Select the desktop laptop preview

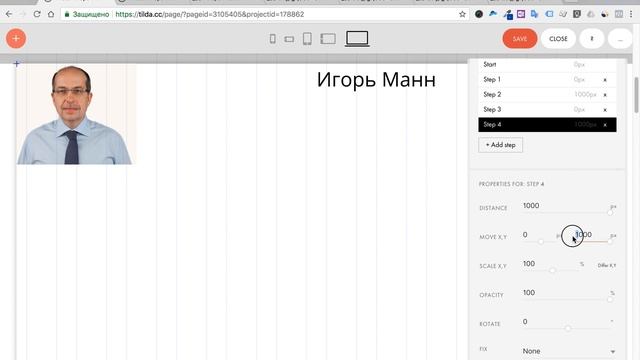pyautogui.click(x=357, y=39)
